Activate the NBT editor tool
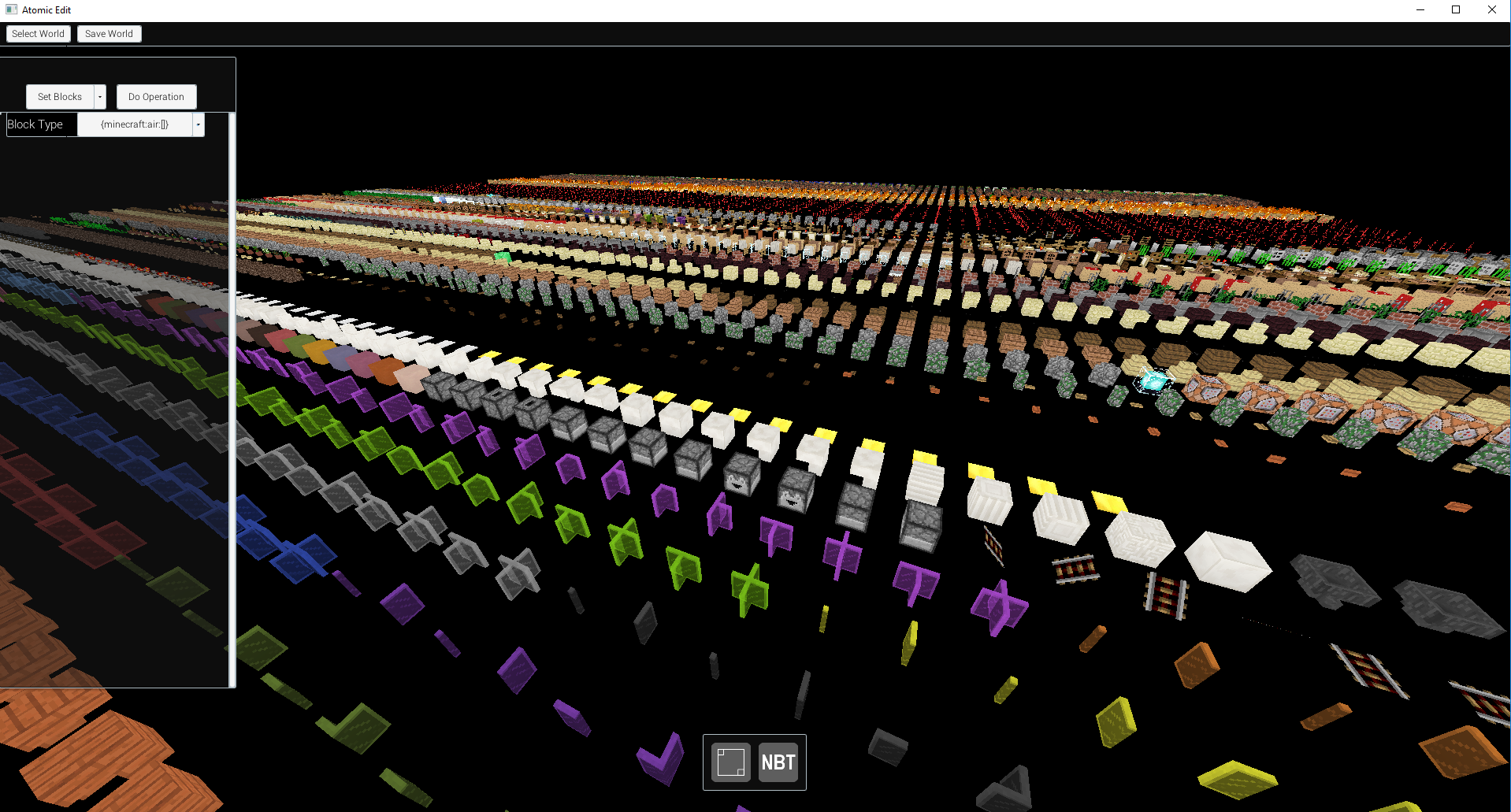Viewport: 1511px width, 812px height. point(778,762)
